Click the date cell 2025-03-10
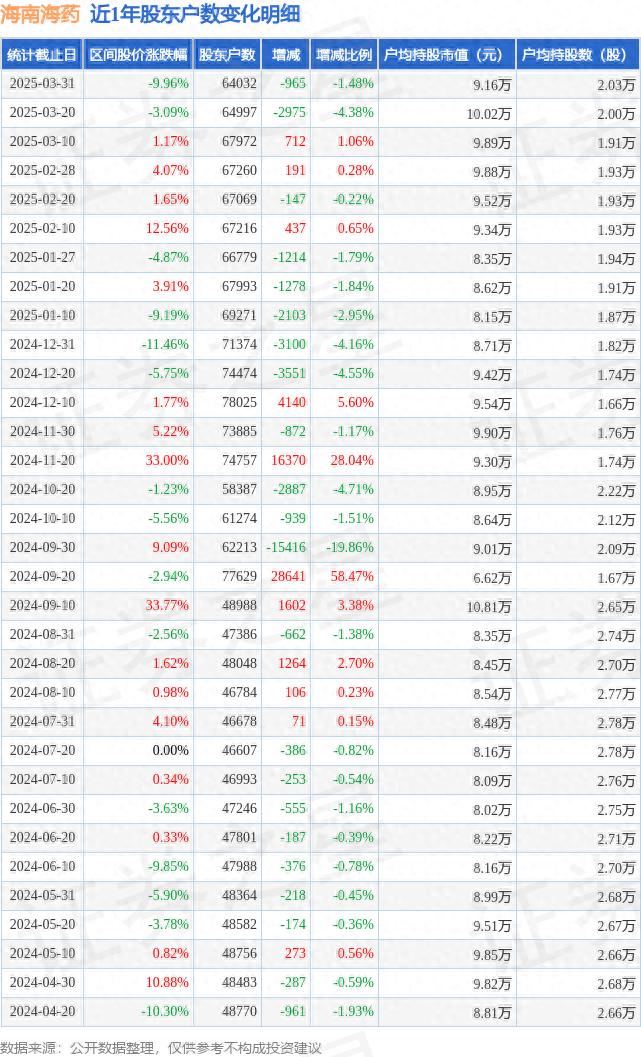Viewport: 641px width, 1057px height. point(42,142)
